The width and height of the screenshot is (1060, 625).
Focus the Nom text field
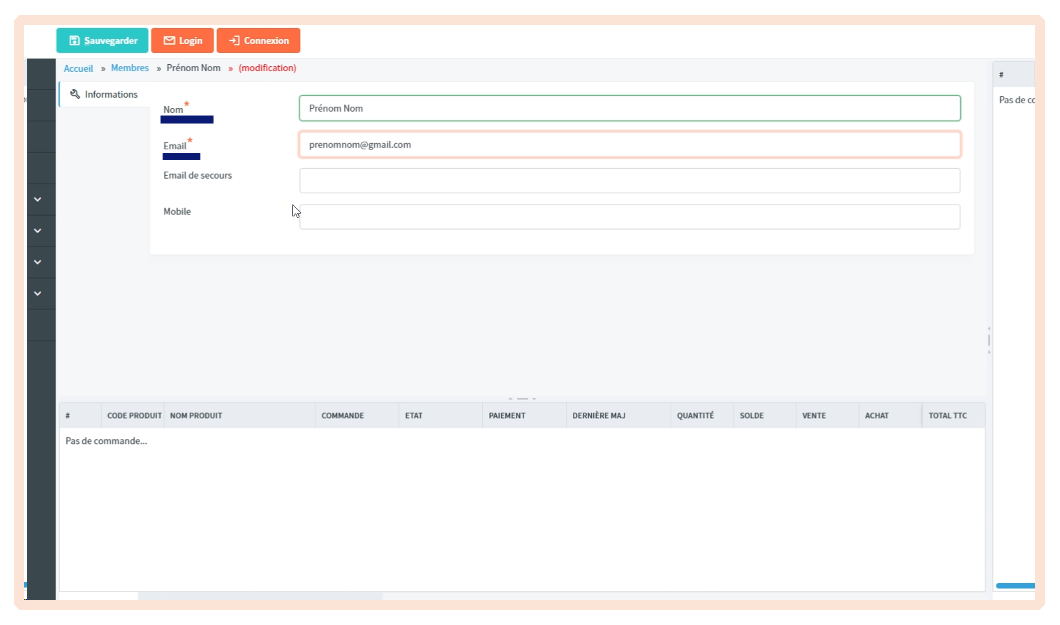tap(629, 108)
